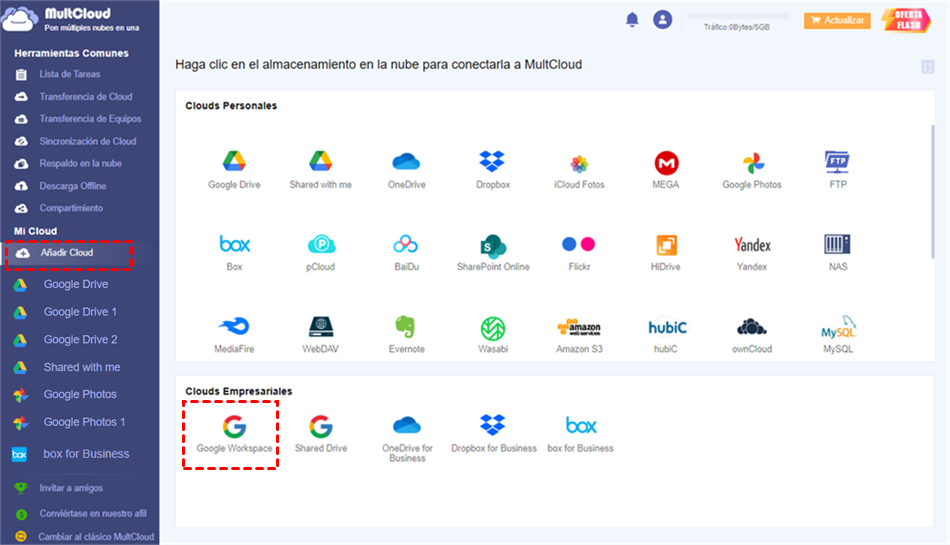
Task: Click Añadir Cloud in the sidebar
Action: (x=68, y=253)
